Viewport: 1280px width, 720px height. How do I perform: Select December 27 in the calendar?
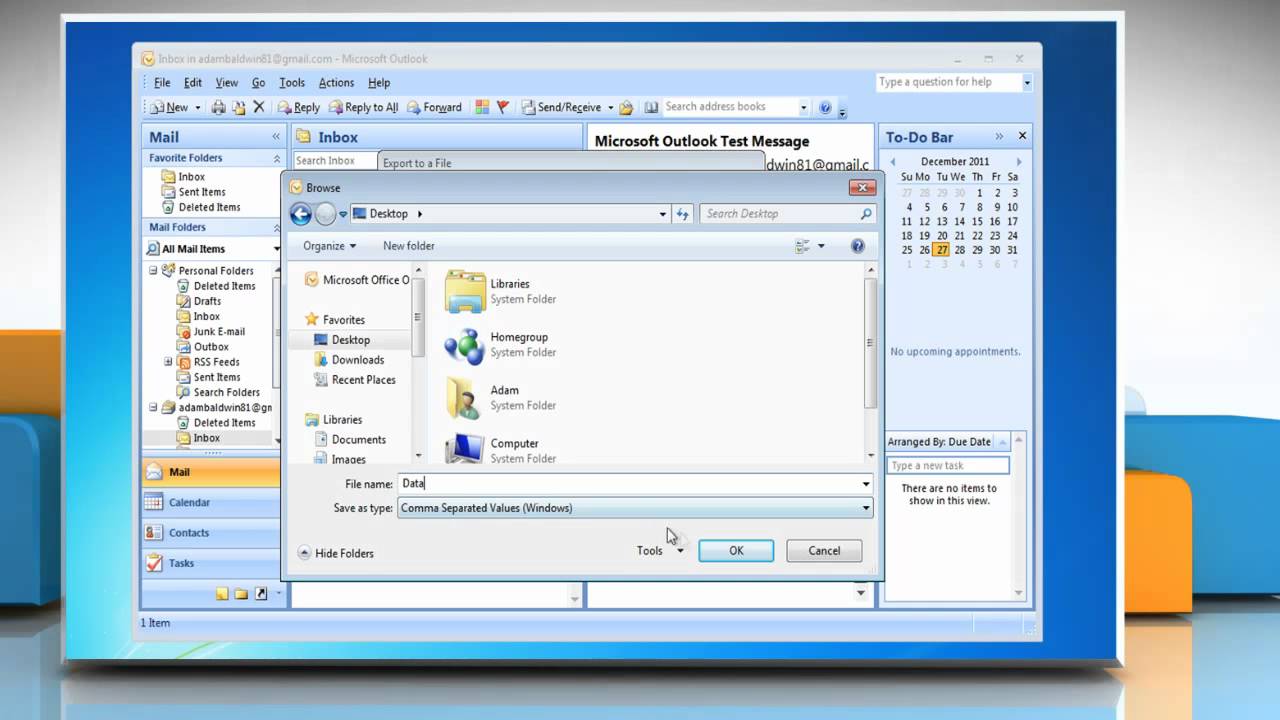942,250
